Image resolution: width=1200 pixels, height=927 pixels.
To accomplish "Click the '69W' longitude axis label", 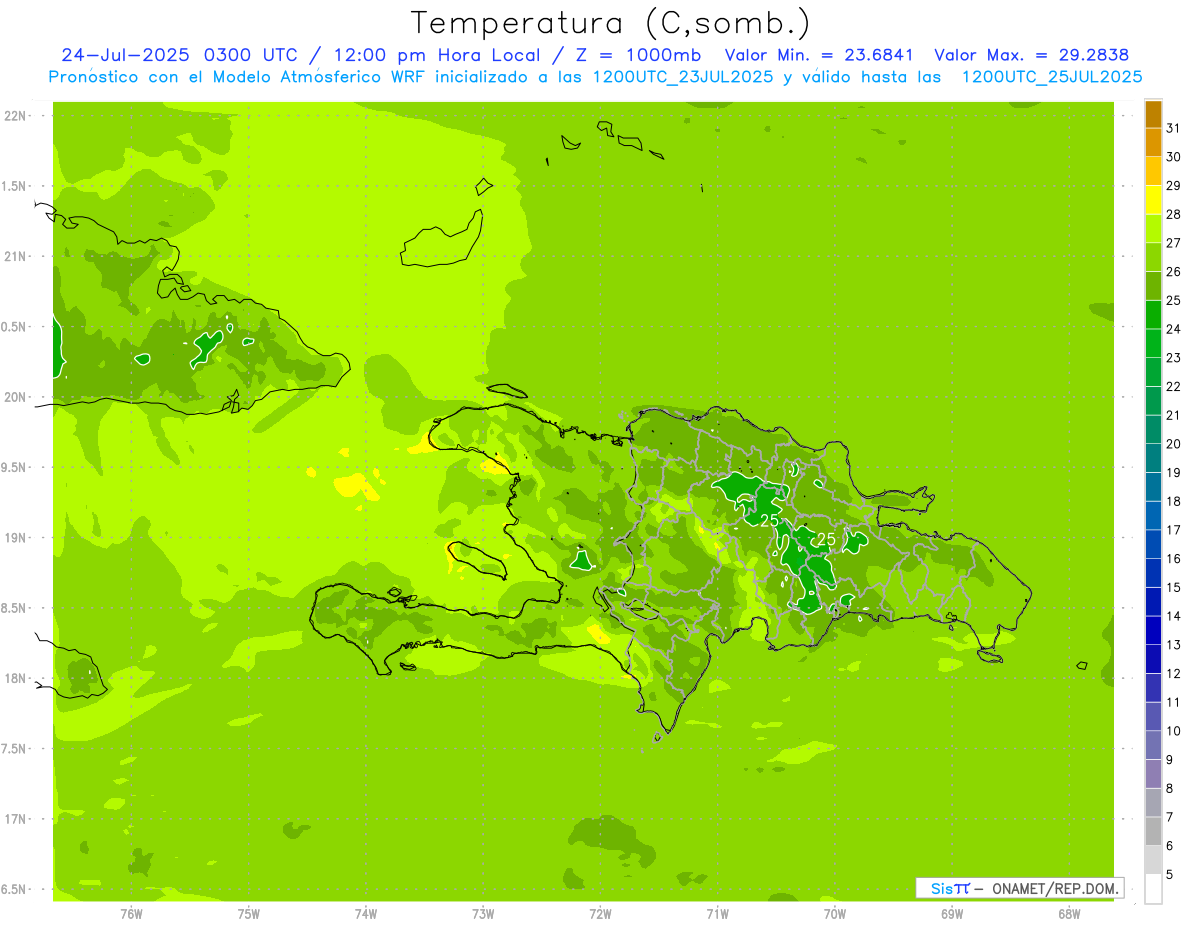I will [952, 914].
